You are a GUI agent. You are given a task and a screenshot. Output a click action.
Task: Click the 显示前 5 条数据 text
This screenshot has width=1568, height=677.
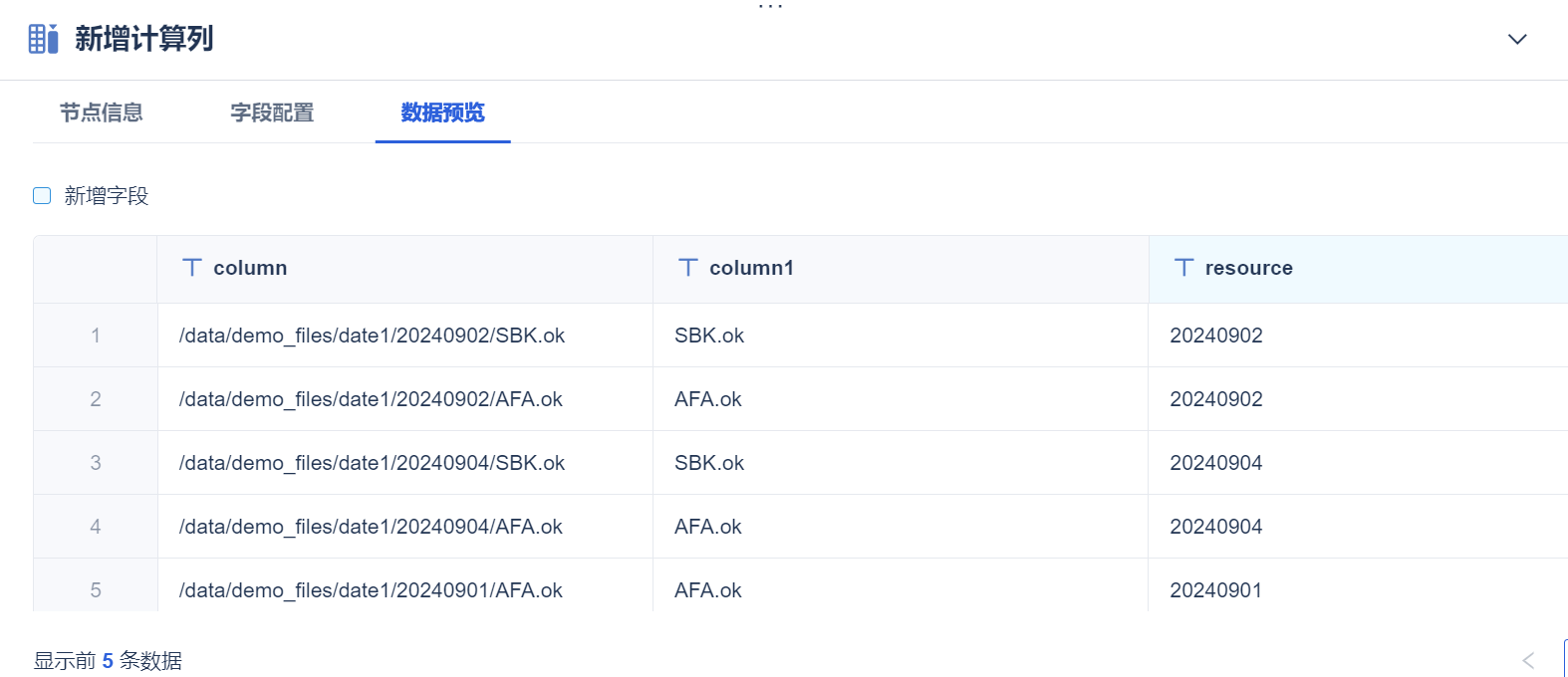108,661
